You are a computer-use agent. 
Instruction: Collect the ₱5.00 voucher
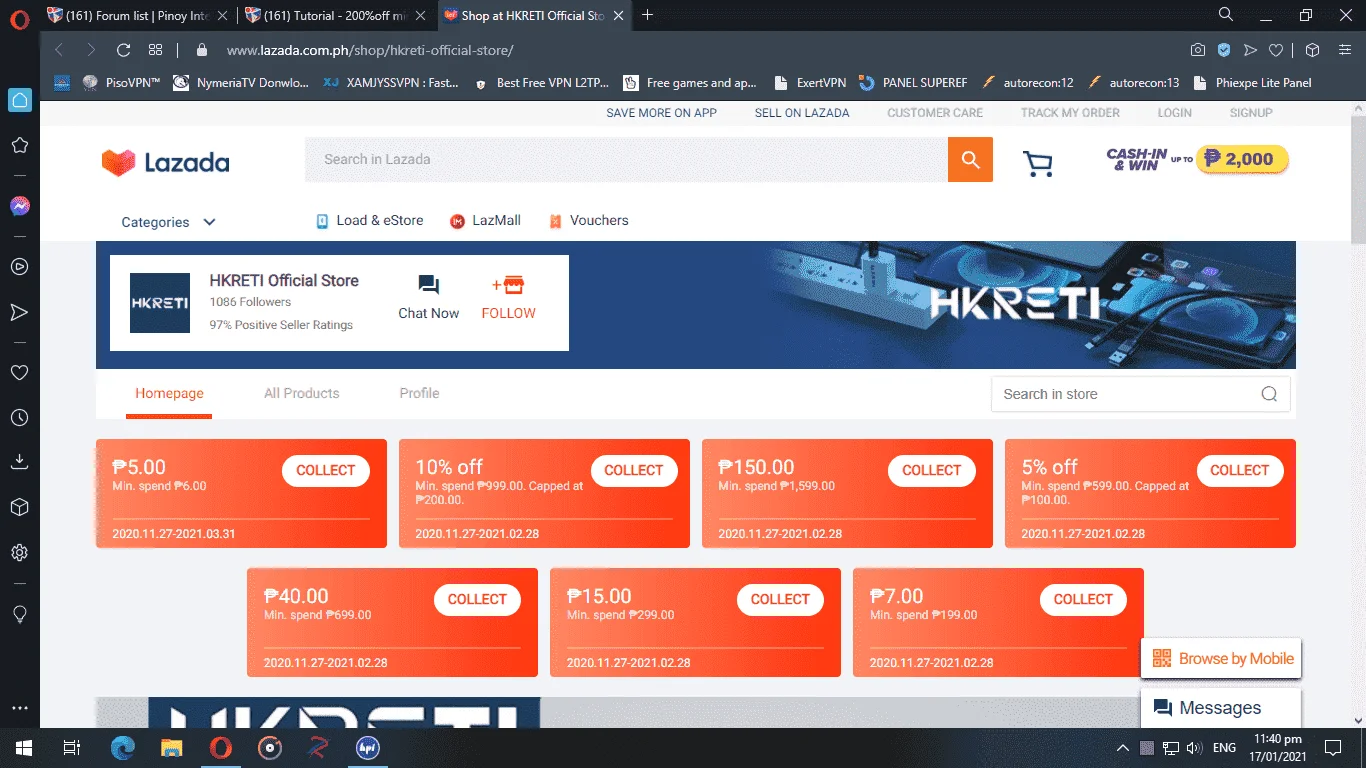pos(326,470)
